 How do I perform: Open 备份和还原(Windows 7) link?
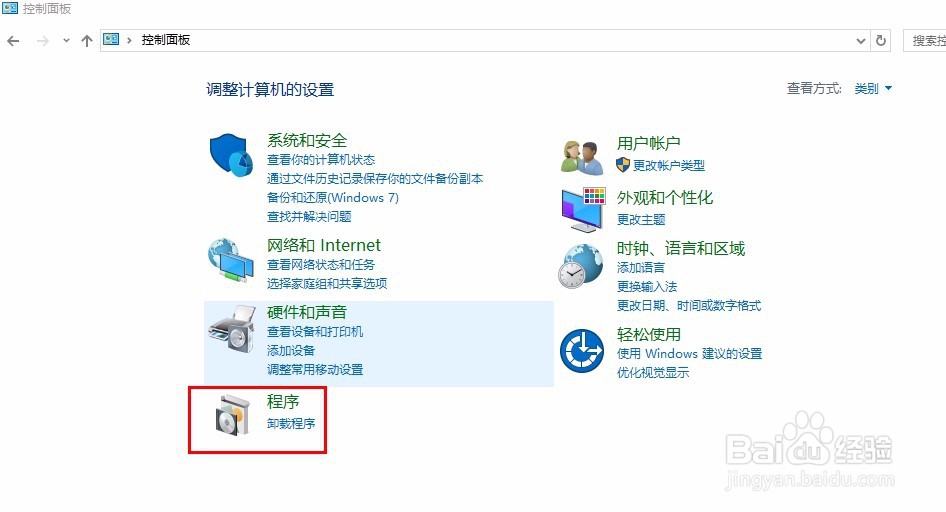(333, 198)
